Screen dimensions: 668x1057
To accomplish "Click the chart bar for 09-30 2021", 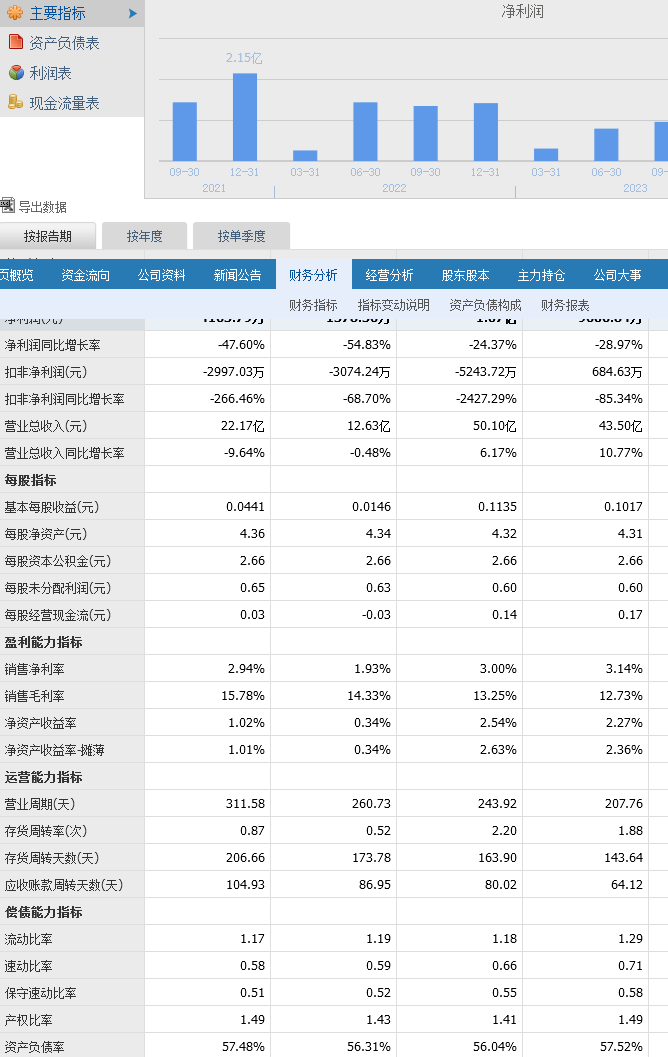I will (x=185, y=131).
